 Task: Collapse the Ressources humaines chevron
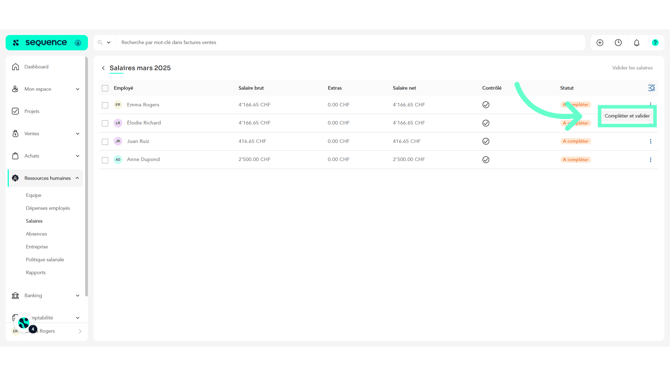[x=77, y=178]
